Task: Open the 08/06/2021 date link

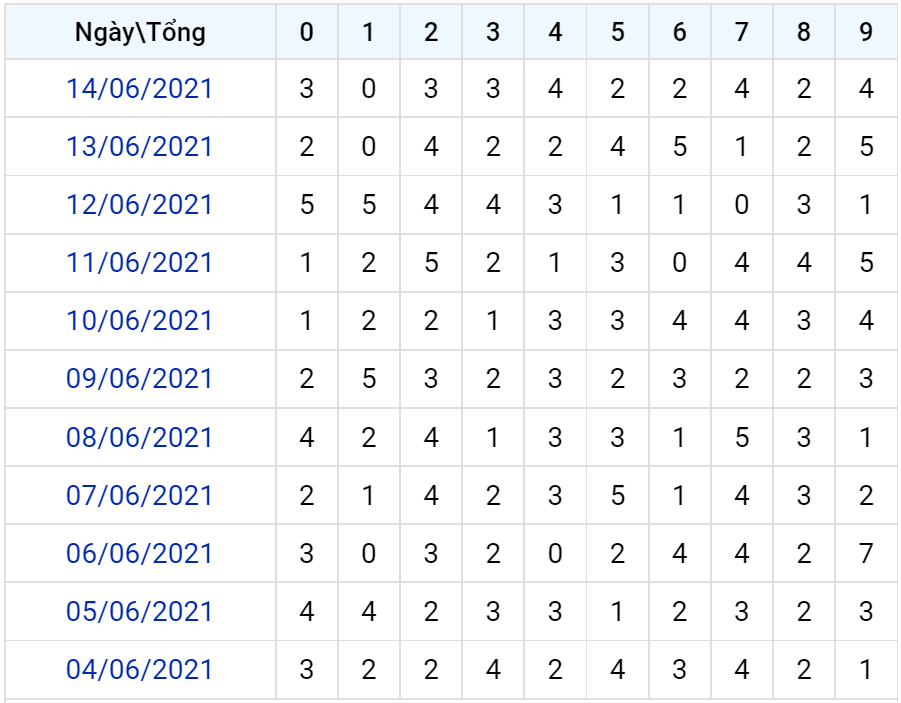Action: click(x=140, y=437)
